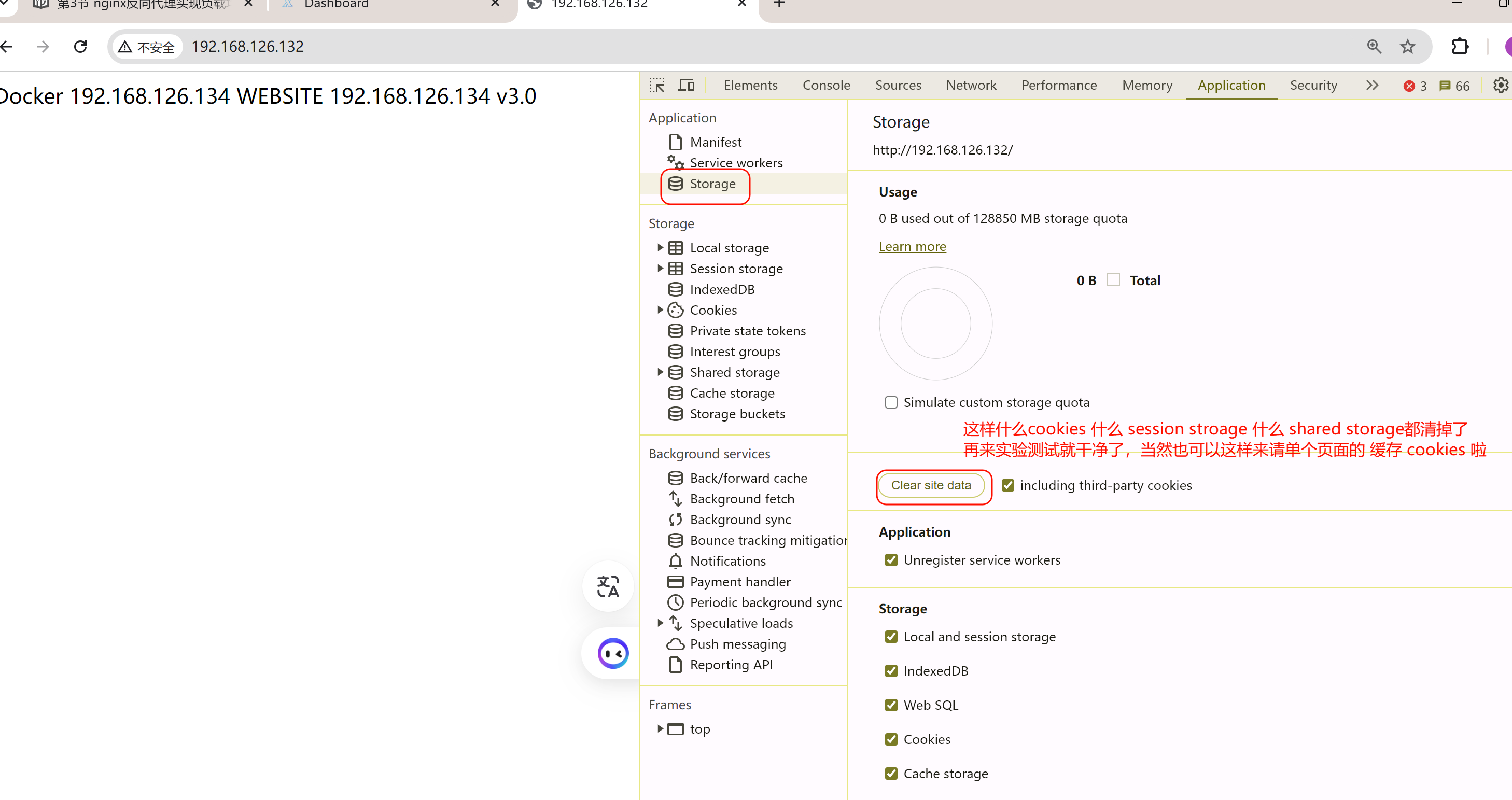Click the Manifest icon in Application
The image size is (1512, 800).
[x=676, y=141]
